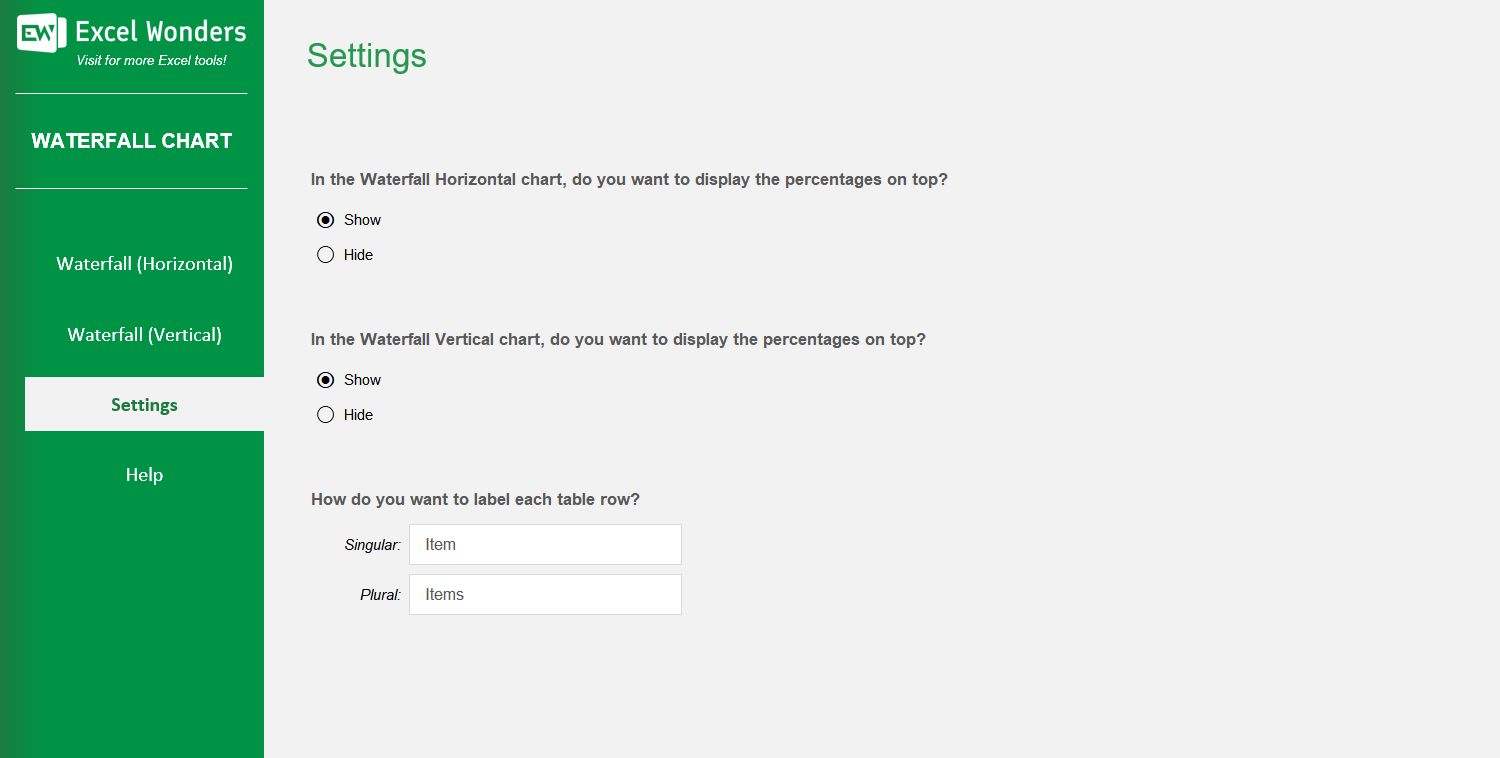
Task: Choose Hide for Vertical chart percentages
Action: (325, 415)
